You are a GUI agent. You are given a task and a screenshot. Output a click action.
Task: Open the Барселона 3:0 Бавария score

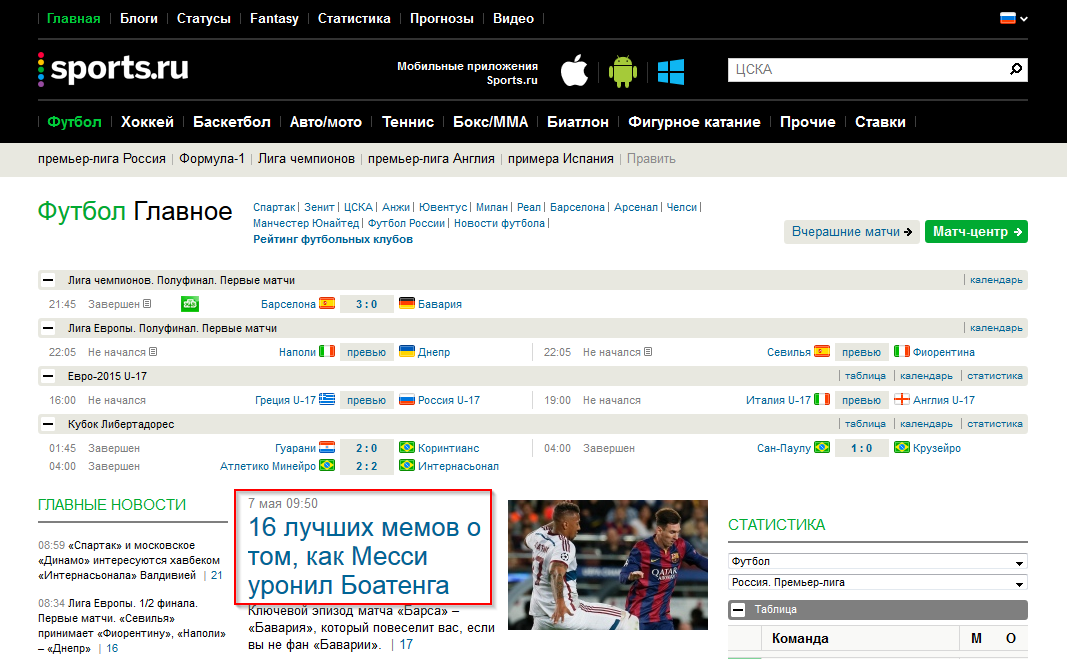tap(367, 304)
